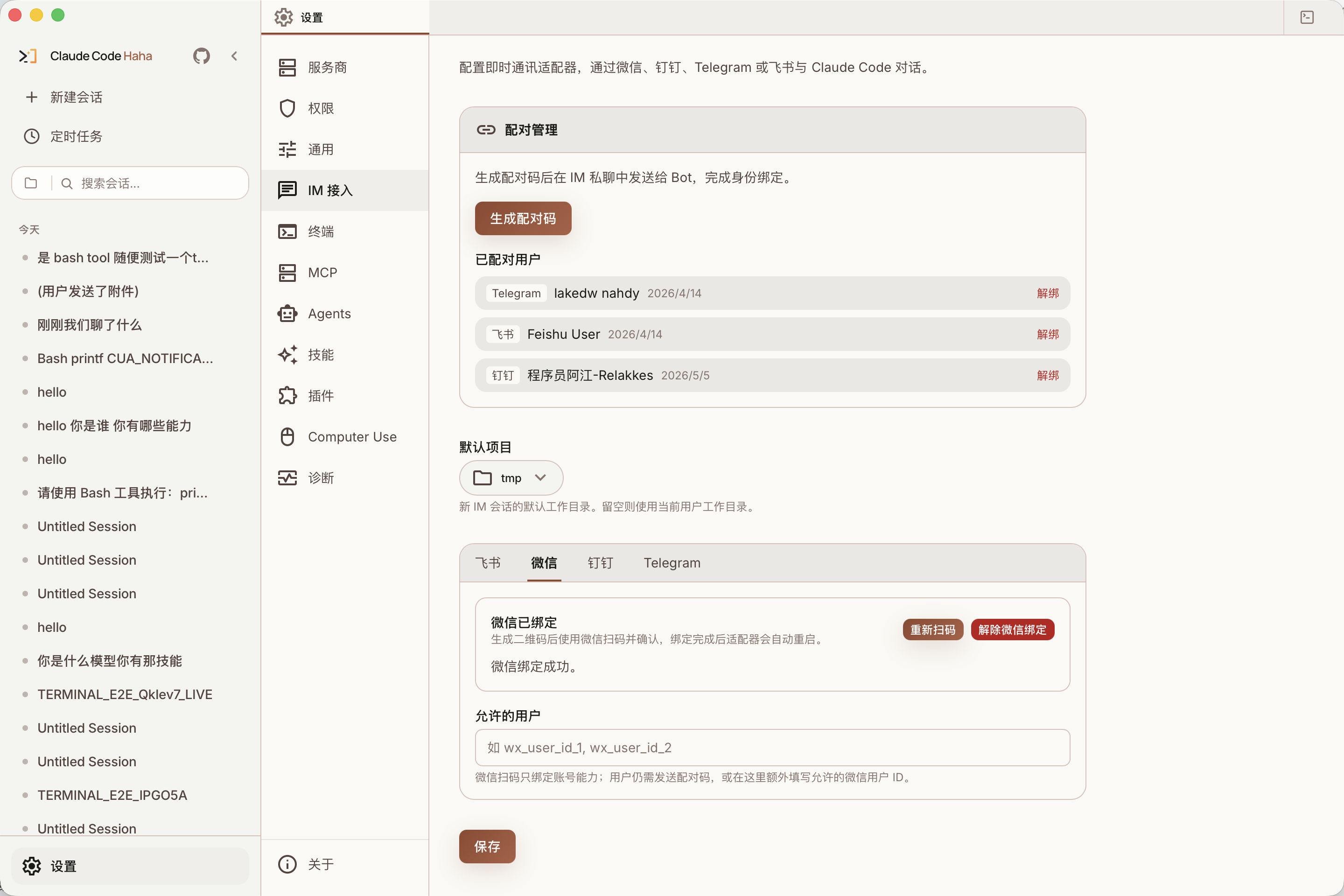Click the gear icon in bottom 设置 button

[x=31, y=866]
